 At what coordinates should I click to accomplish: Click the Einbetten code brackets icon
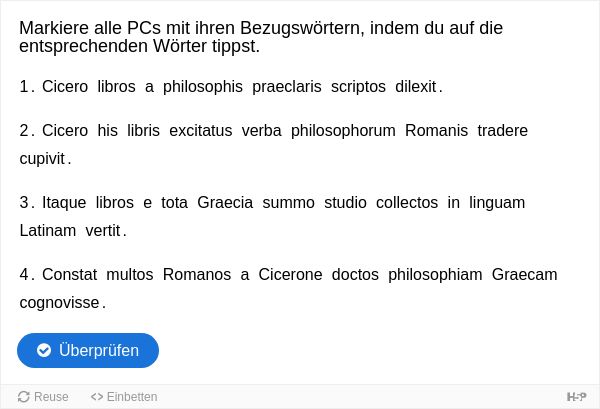point(97,397)
